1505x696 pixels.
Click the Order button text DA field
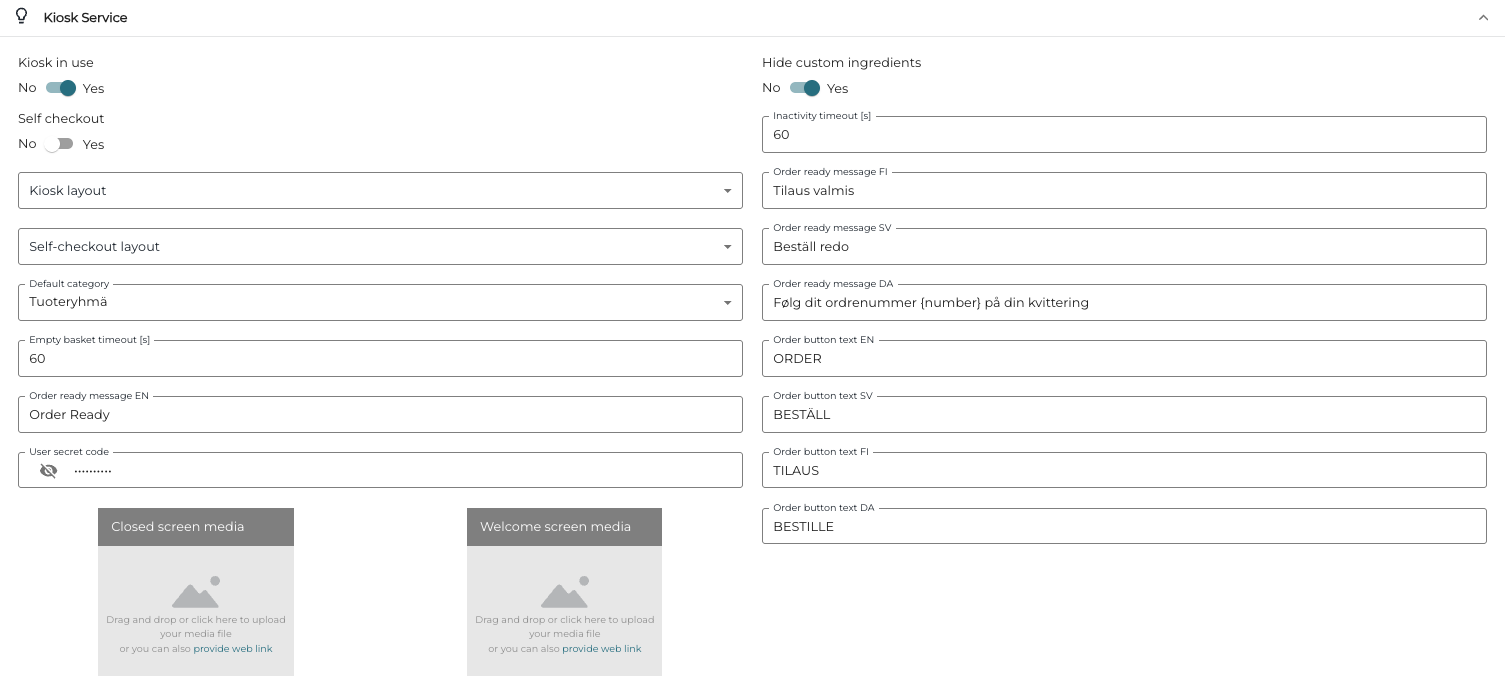(x=1124, y=526)
